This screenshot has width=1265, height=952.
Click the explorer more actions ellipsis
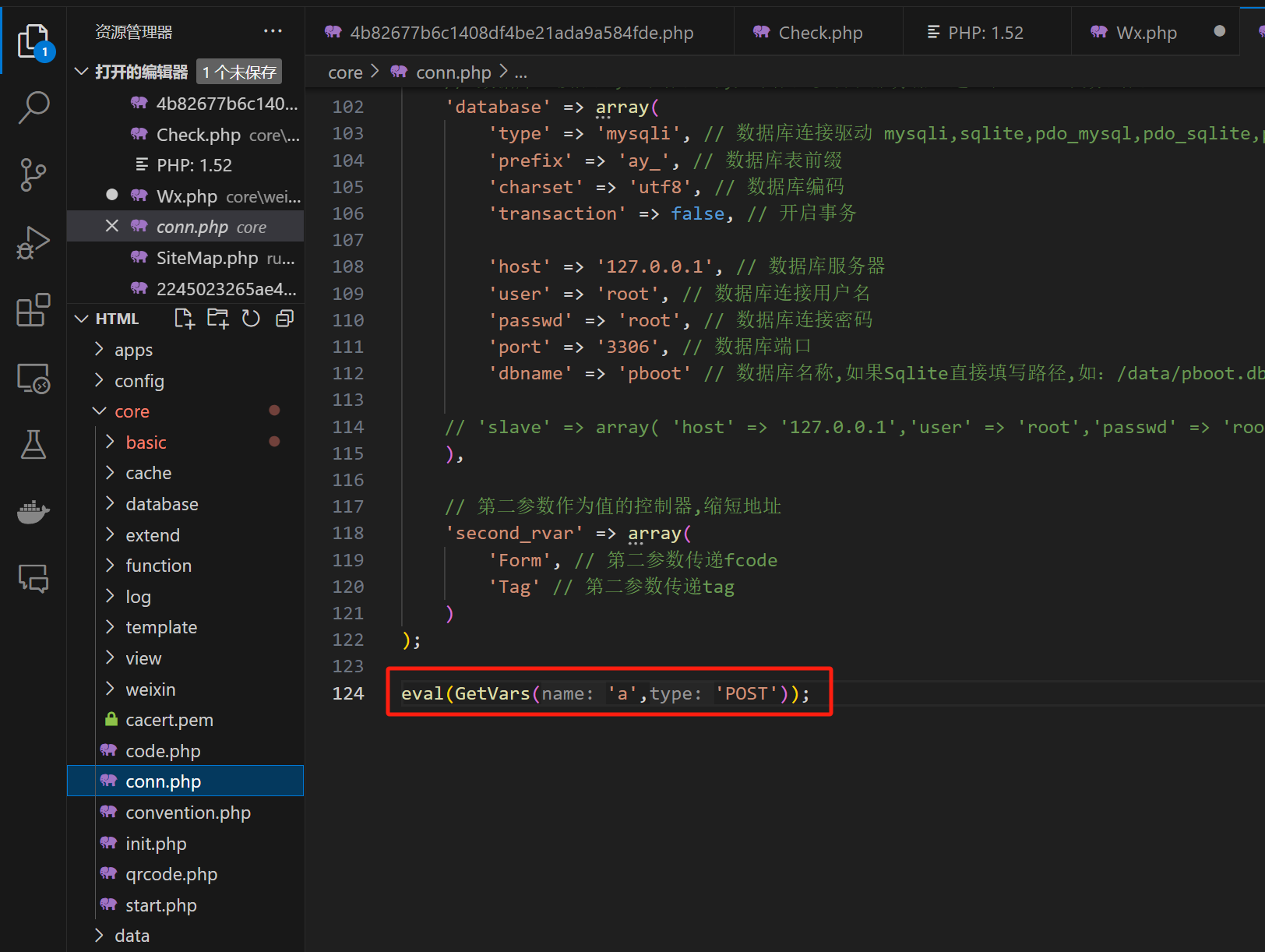[x=273, y=31]
